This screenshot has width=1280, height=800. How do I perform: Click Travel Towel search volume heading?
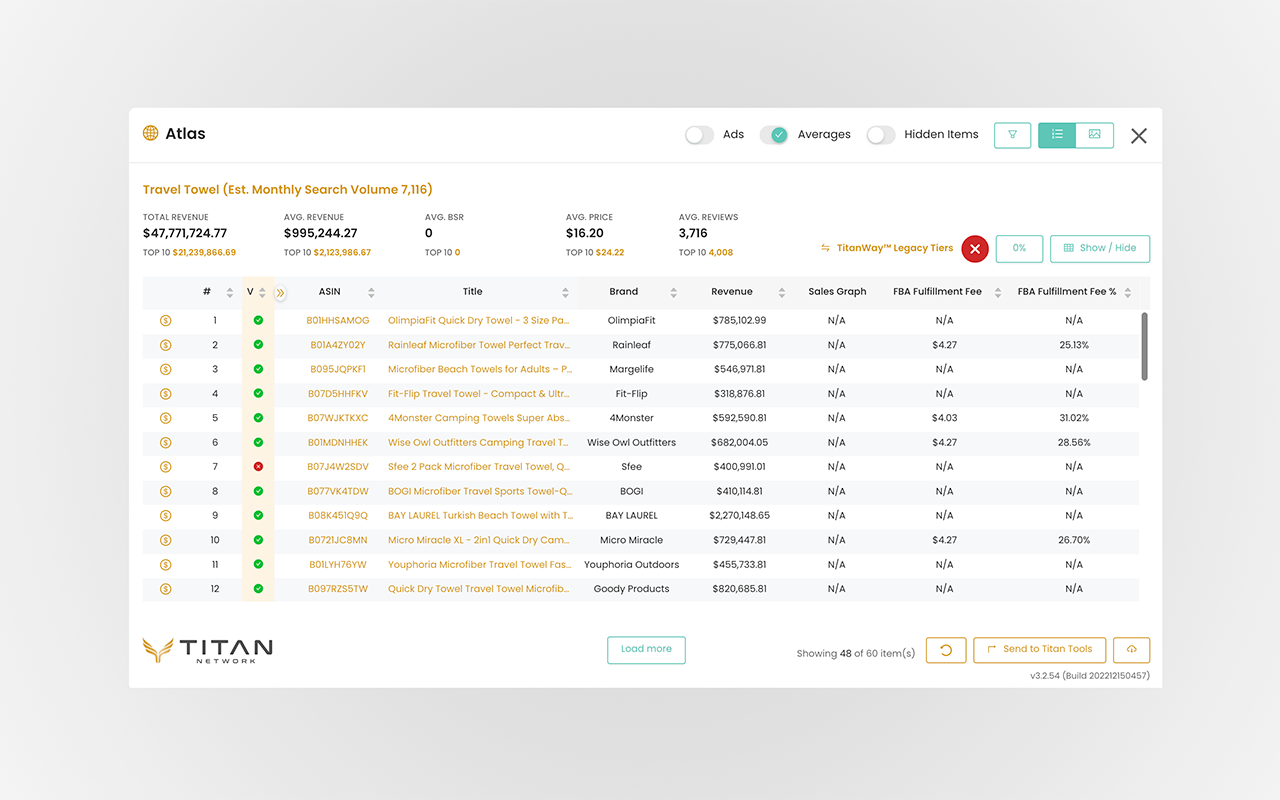(288, 190)
